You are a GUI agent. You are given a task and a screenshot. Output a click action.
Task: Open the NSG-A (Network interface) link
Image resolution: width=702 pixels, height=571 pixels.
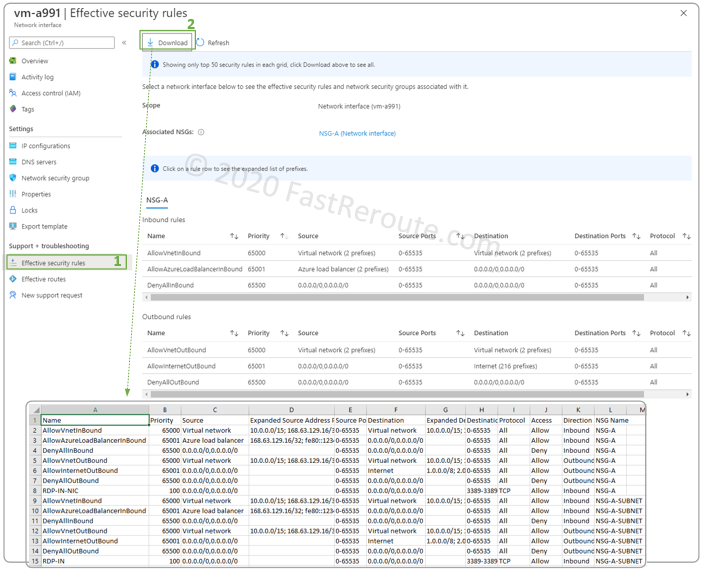click(357, 133)
